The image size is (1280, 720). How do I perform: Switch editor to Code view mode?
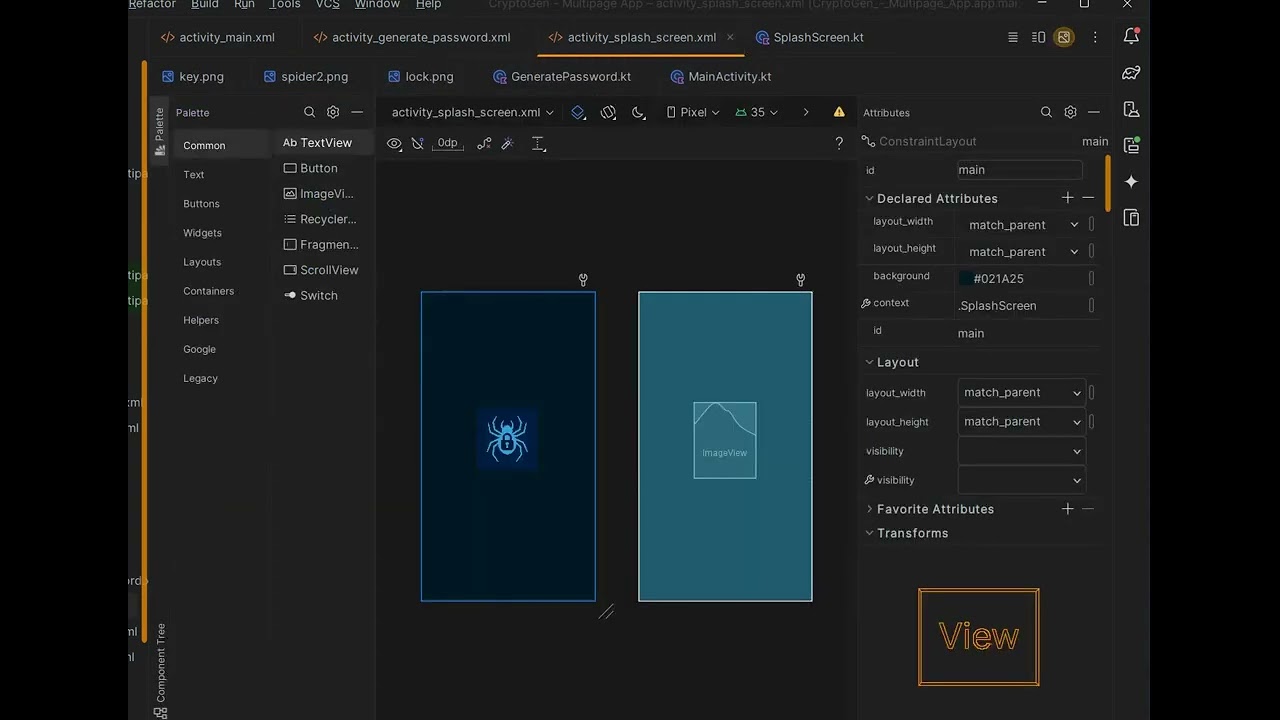(1013, 37)
